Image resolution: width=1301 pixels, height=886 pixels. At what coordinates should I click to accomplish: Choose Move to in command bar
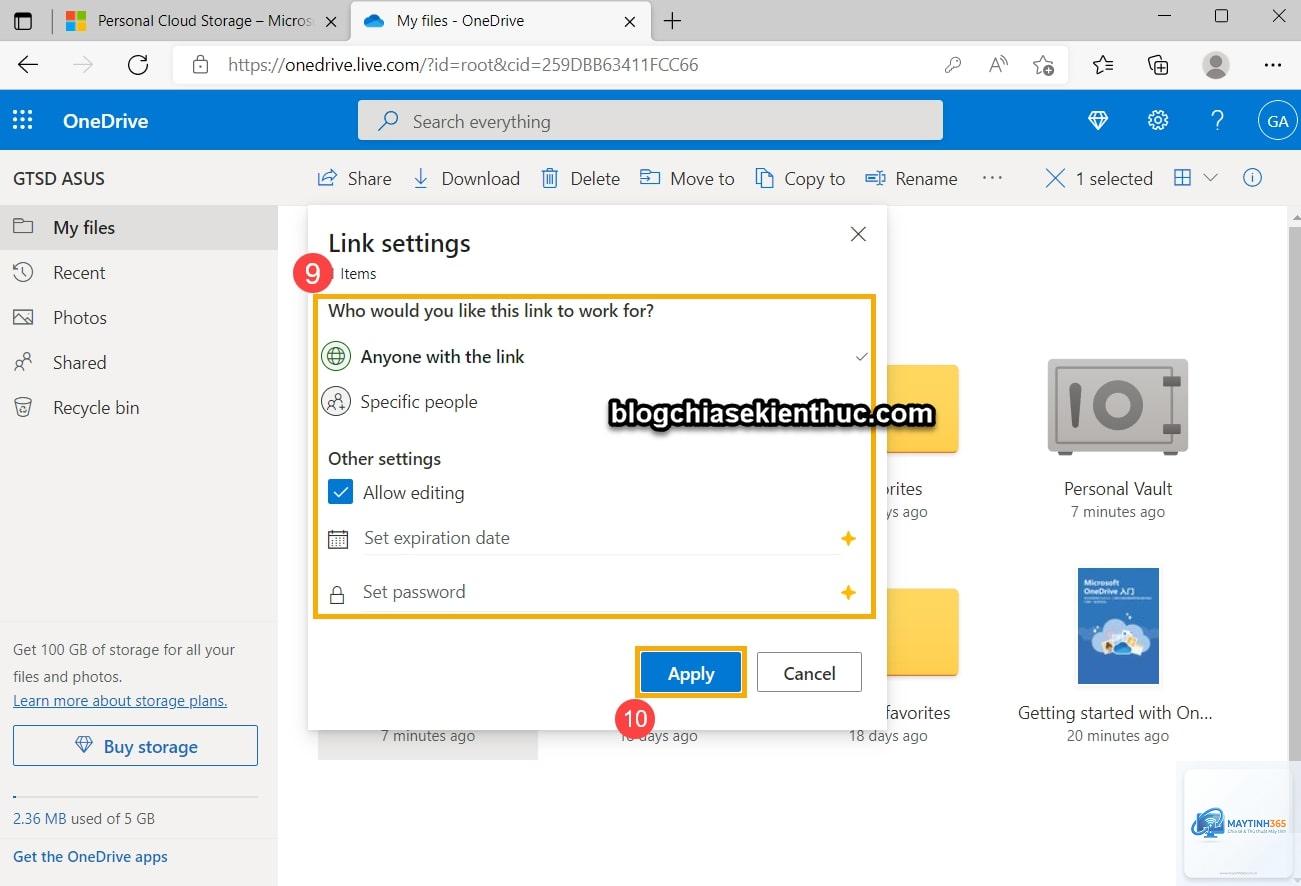point(687,178)
